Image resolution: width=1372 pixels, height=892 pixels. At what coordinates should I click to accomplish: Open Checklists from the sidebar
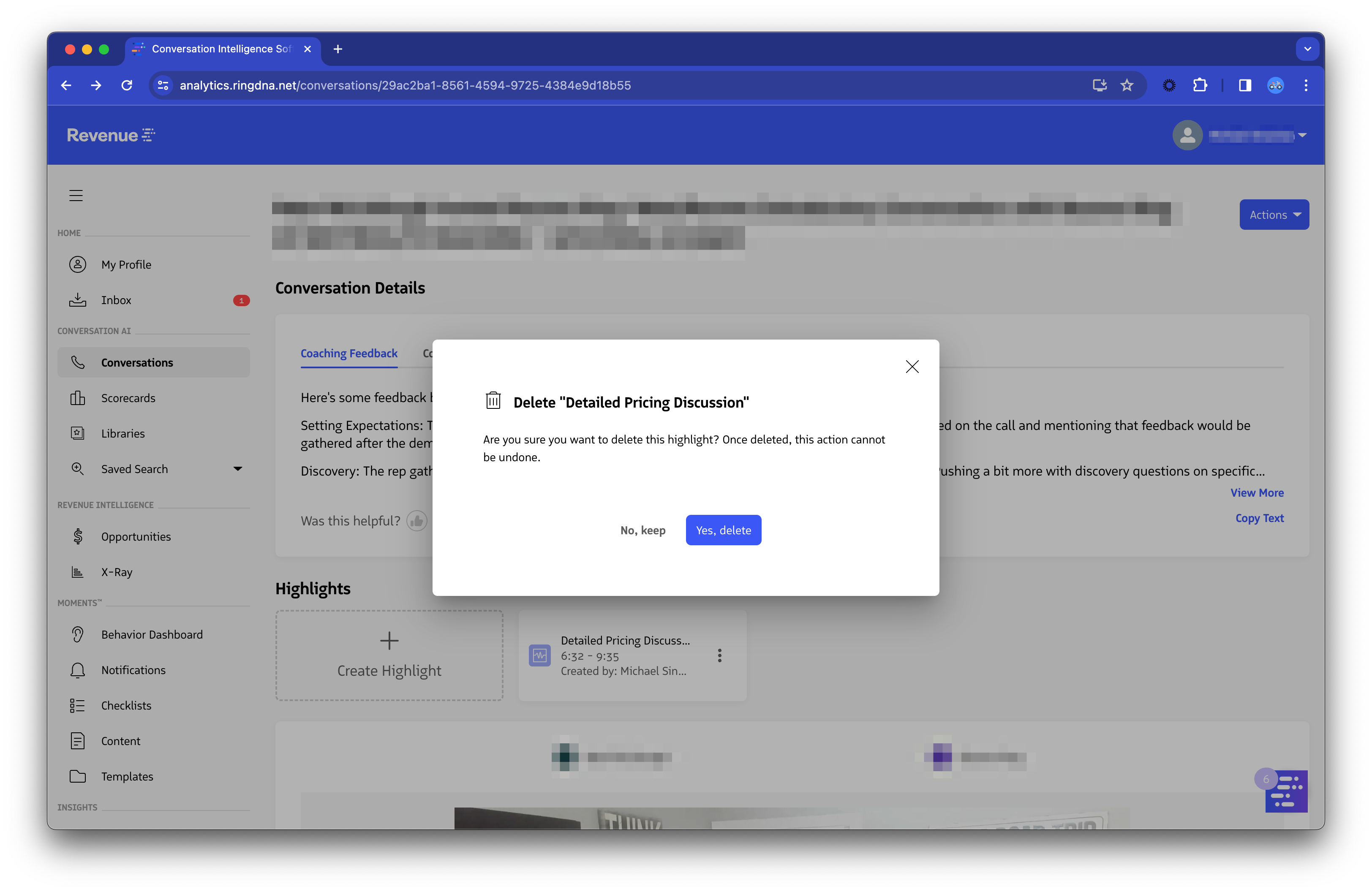126,705
